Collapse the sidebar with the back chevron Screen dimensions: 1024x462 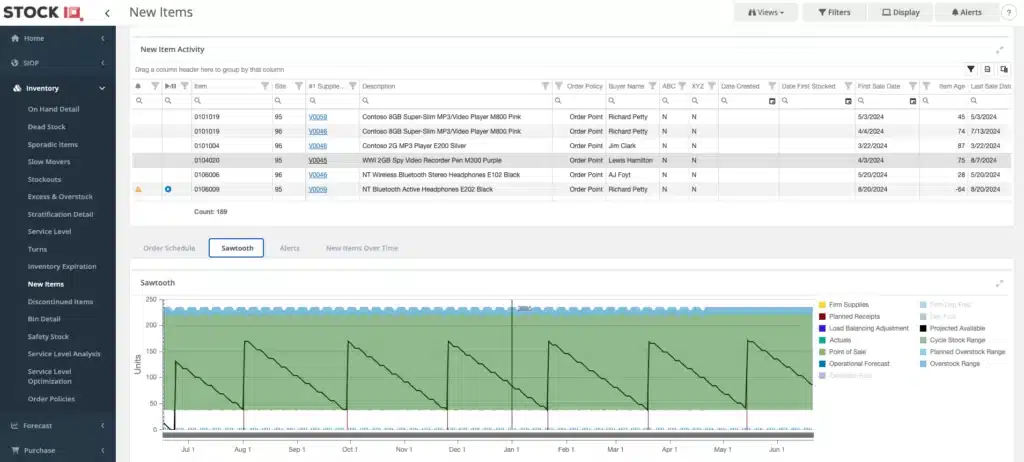click(107, 13)
